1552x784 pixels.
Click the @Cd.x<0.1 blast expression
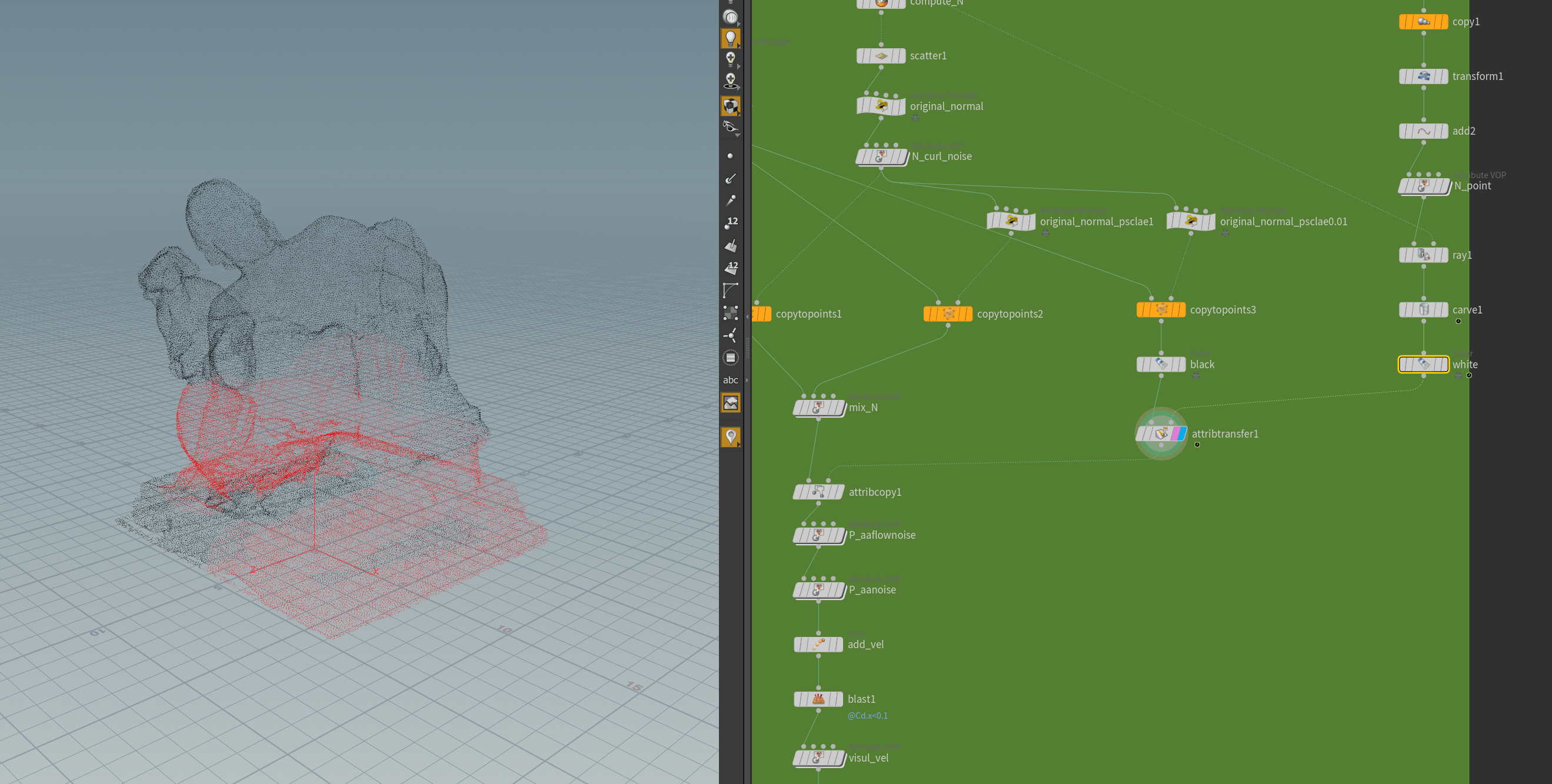867,715
